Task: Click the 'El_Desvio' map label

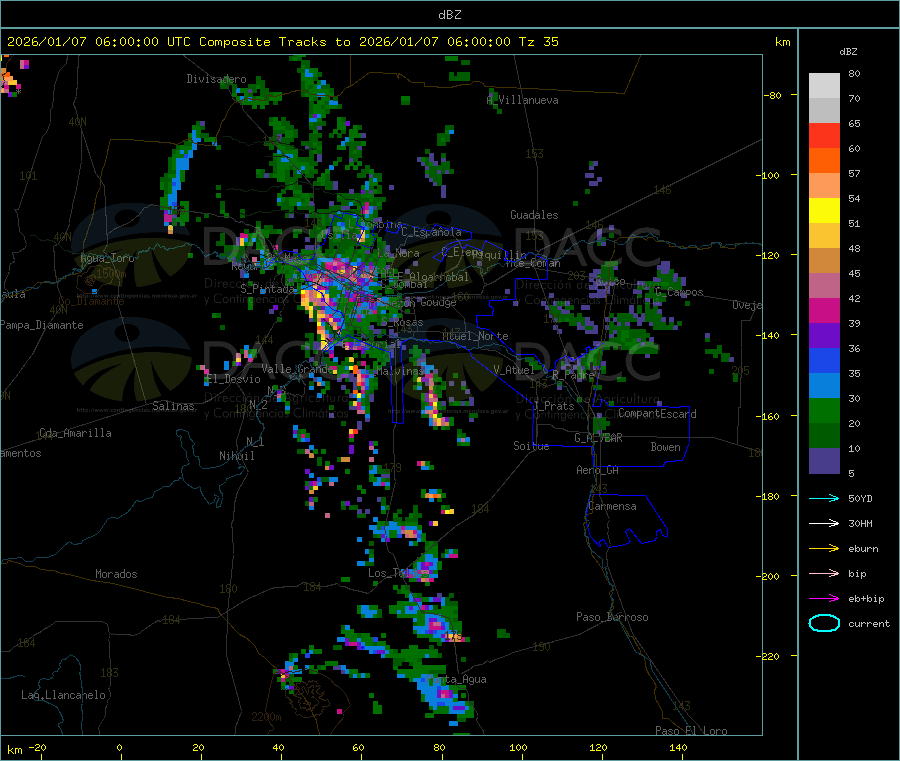Action: [x=233, y=379]
